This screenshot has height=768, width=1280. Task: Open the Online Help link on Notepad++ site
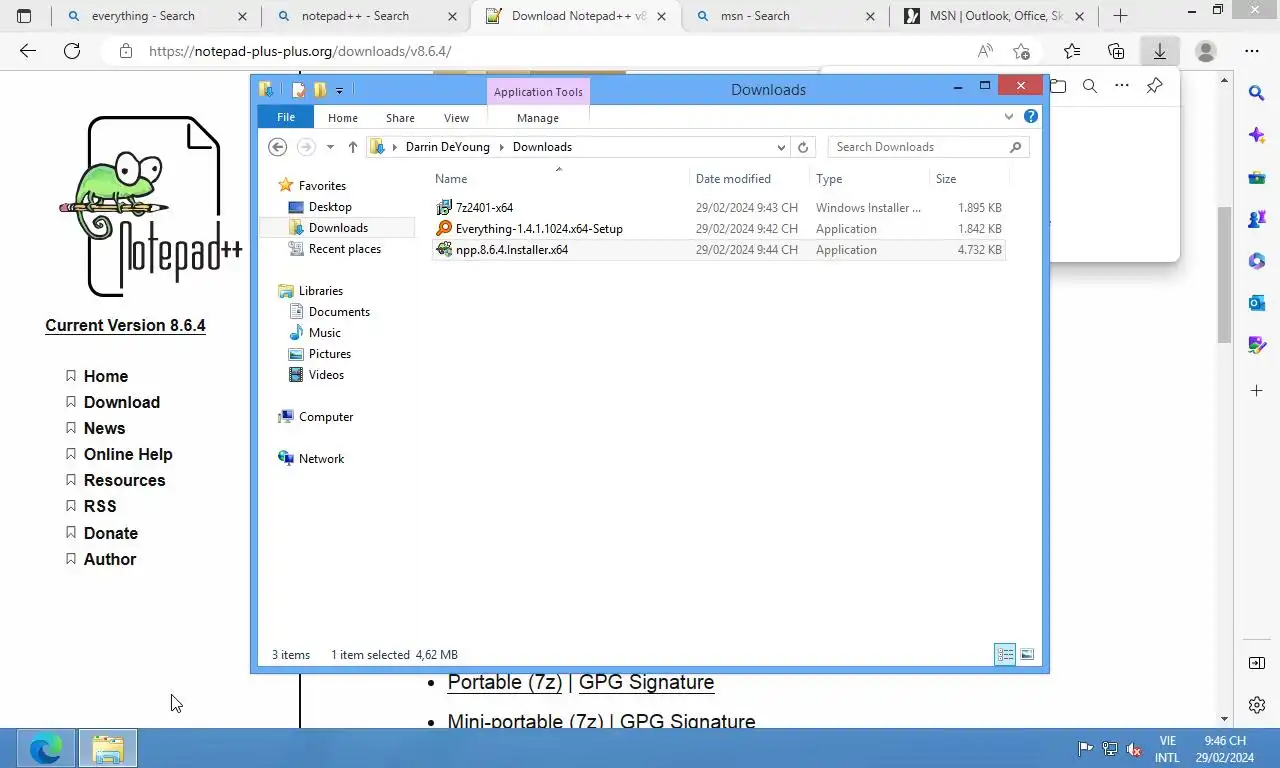(x=128, y=454)
